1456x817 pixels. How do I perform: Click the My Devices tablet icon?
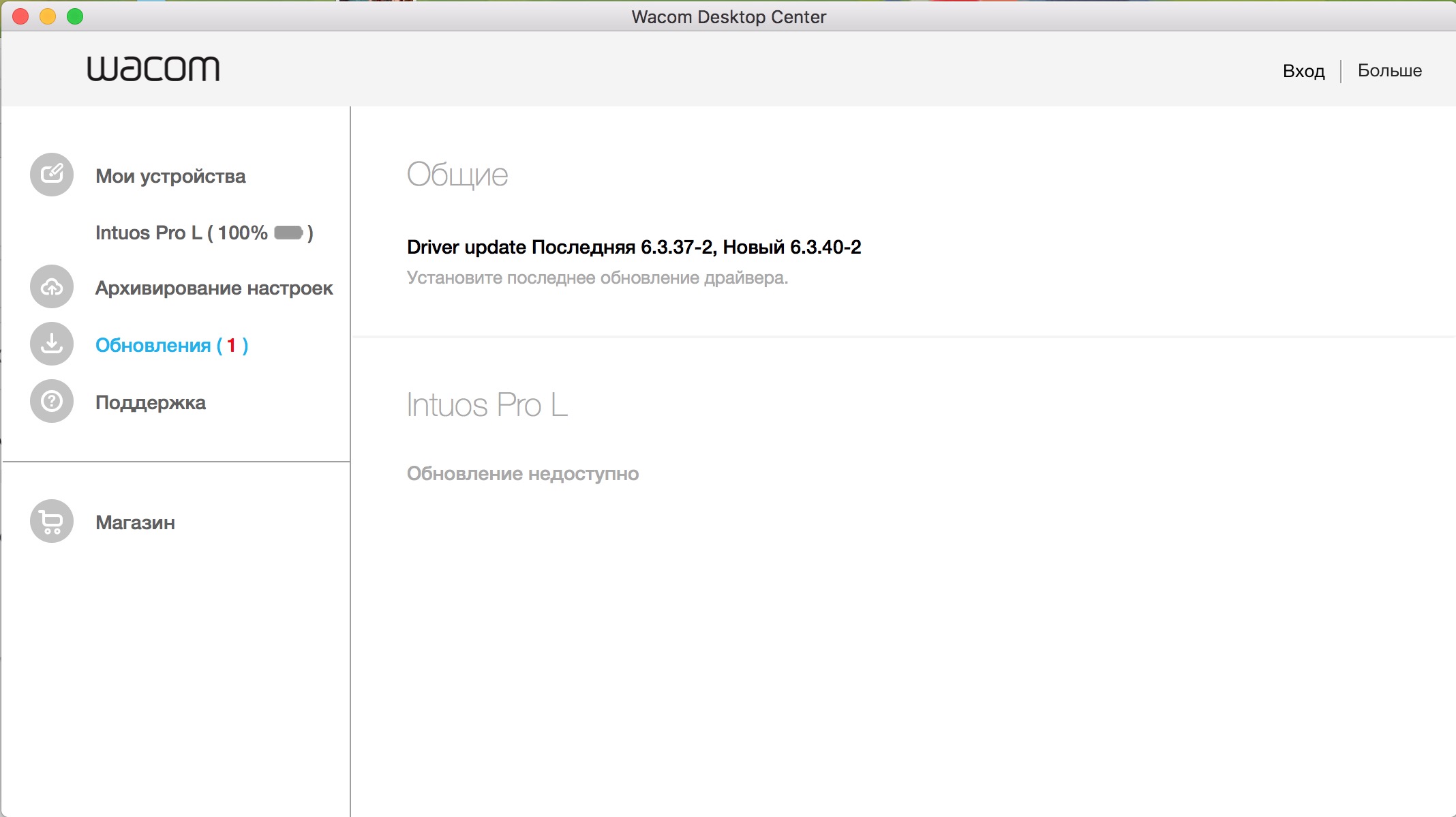pyautogui.click(x=52, y=175)
